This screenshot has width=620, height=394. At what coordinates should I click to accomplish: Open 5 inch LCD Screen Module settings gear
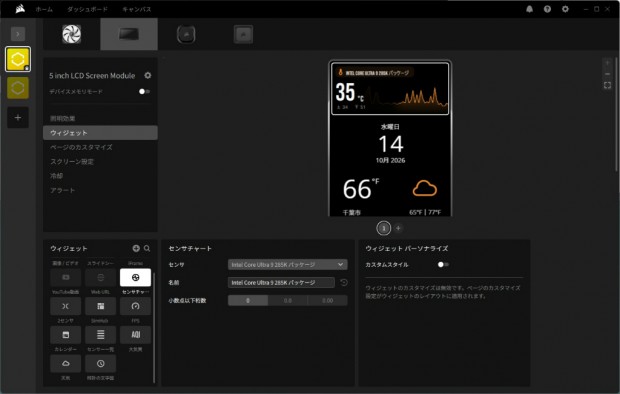point(147,75)
